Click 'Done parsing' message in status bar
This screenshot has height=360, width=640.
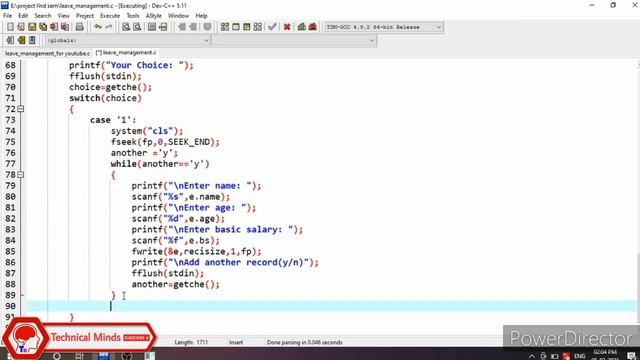pos(304,342)
